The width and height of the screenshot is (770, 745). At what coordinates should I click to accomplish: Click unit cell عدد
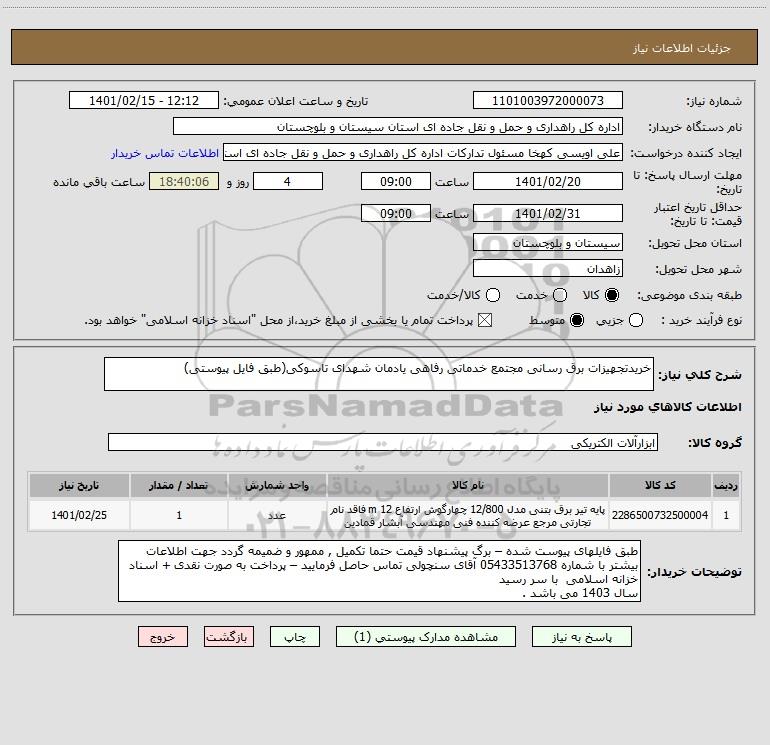tap(277, 515)
